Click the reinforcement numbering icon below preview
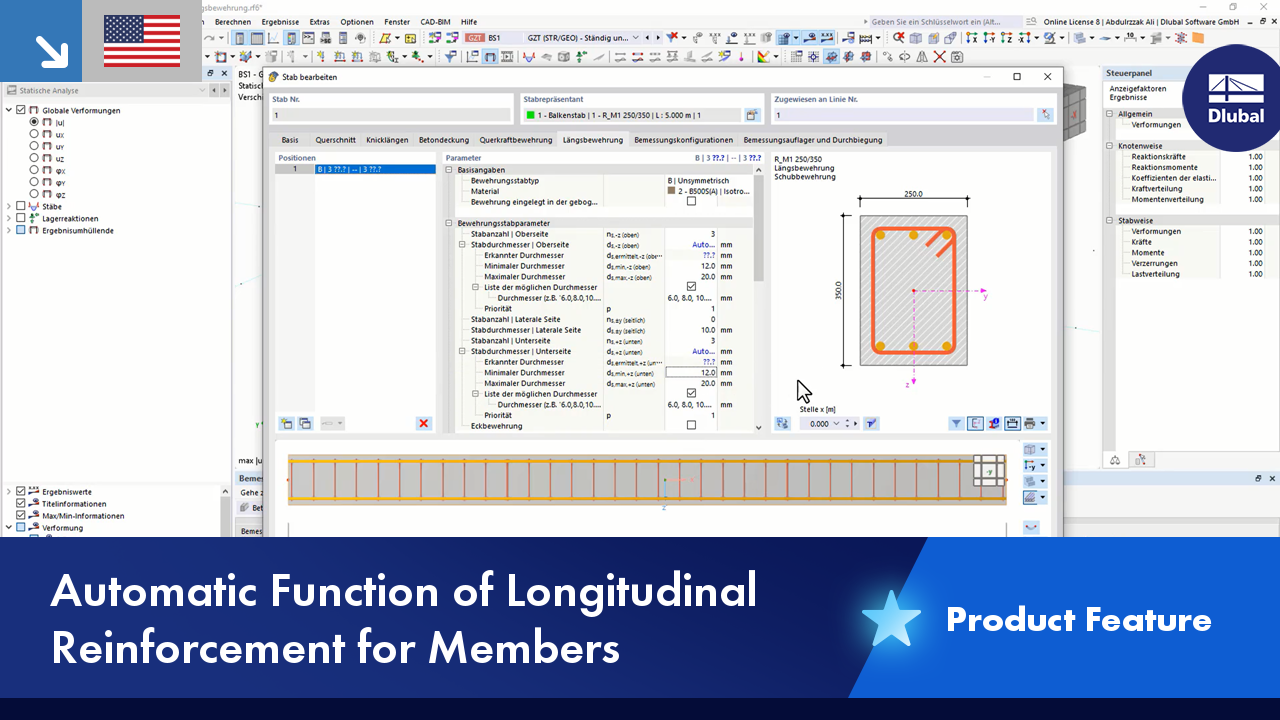The image size is (1280, 720). [x=994, y=424]
